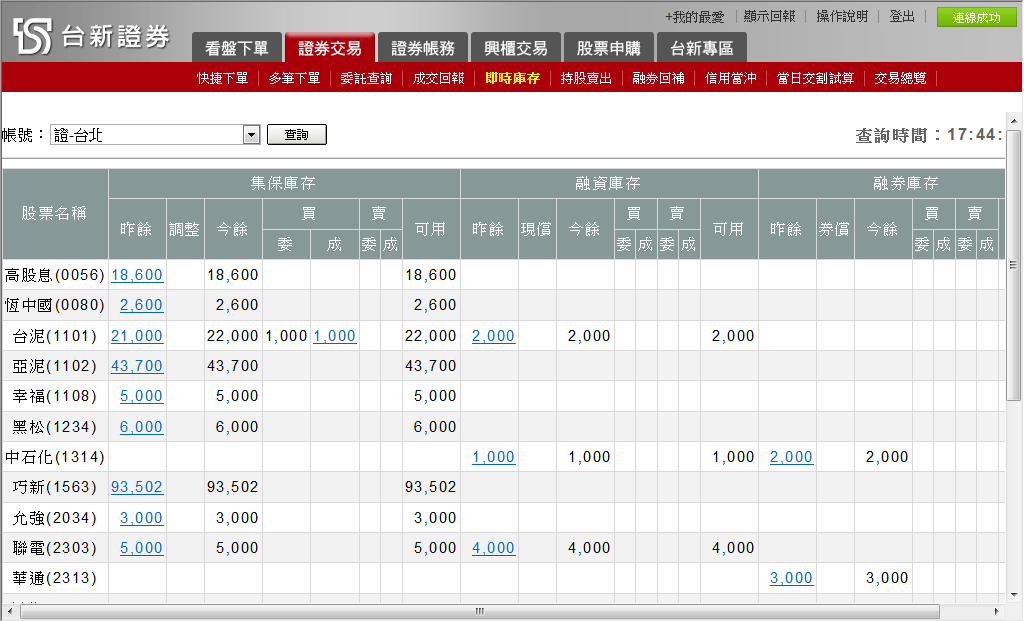The height and width of the screenshot is (621, 1024).
Task: Switch to the 看盤下單 tab
Action: click(236, 48)
